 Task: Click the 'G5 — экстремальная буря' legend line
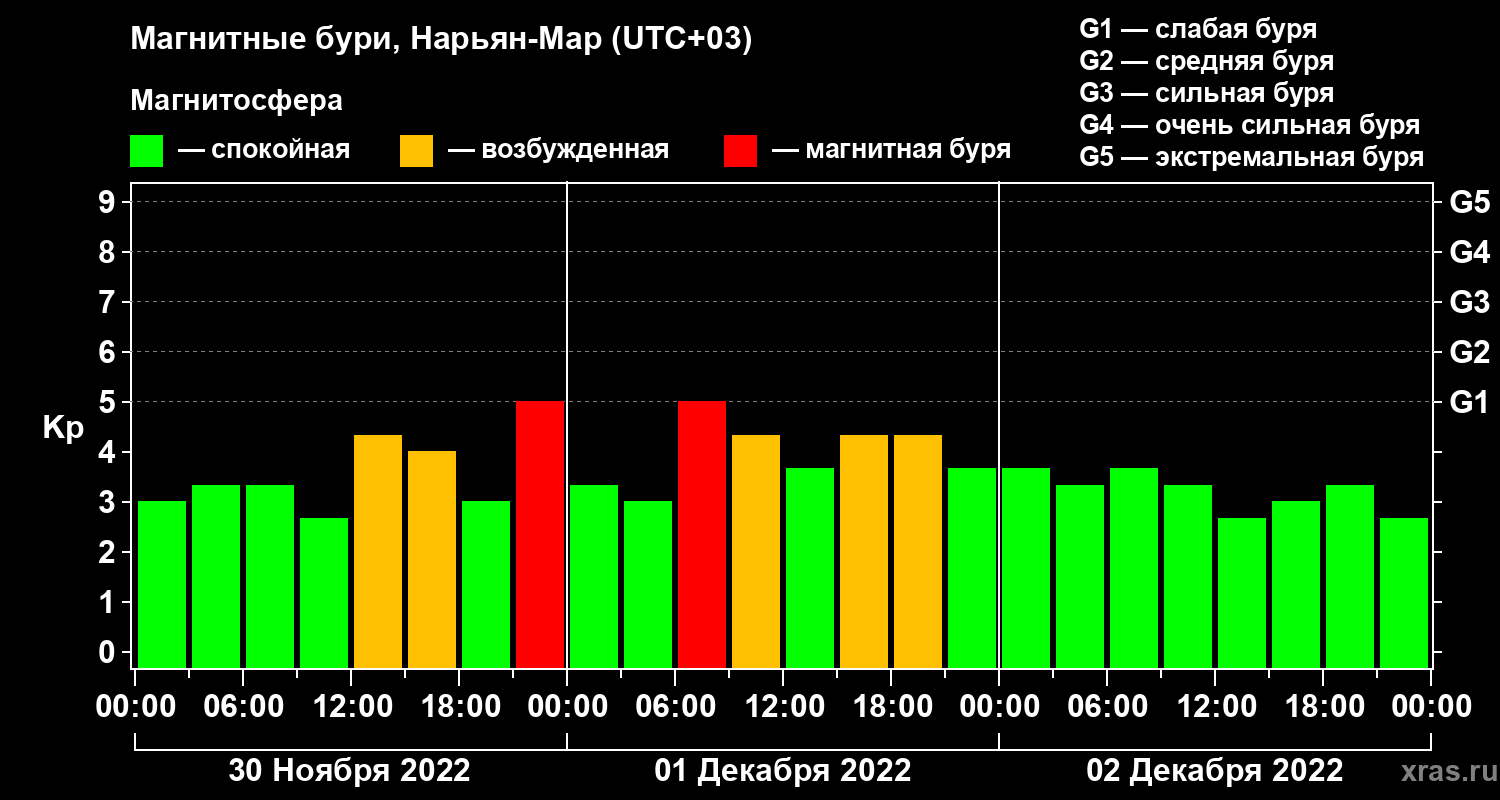coord(1252,157)
